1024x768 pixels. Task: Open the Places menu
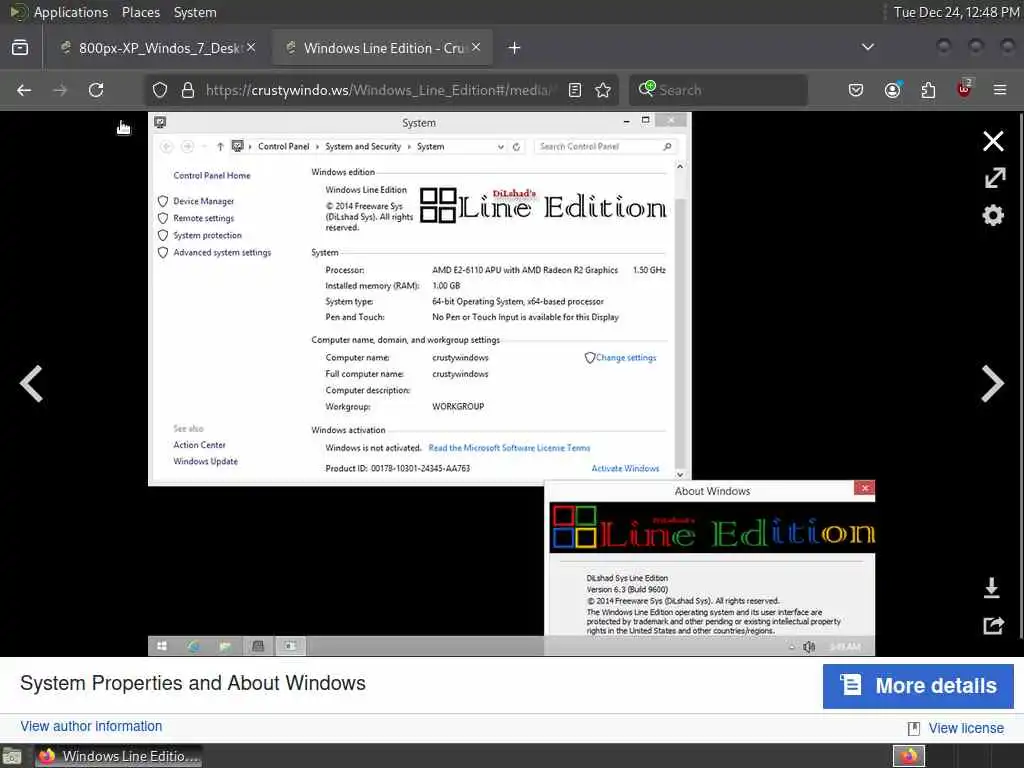[140, 12]
